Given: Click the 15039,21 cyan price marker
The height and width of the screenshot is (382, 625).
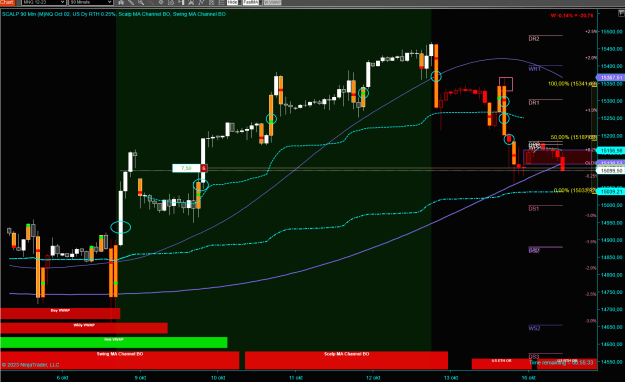Looking at the screenshot, I should click(x=611, y=192).
